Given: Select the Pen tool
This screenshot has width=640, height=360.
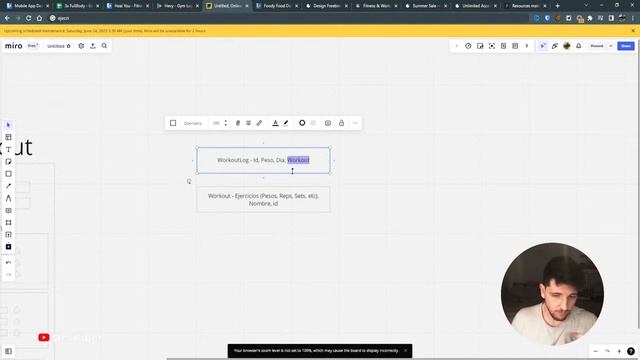Looking at the screenshot, I should [x=8, y=198].
